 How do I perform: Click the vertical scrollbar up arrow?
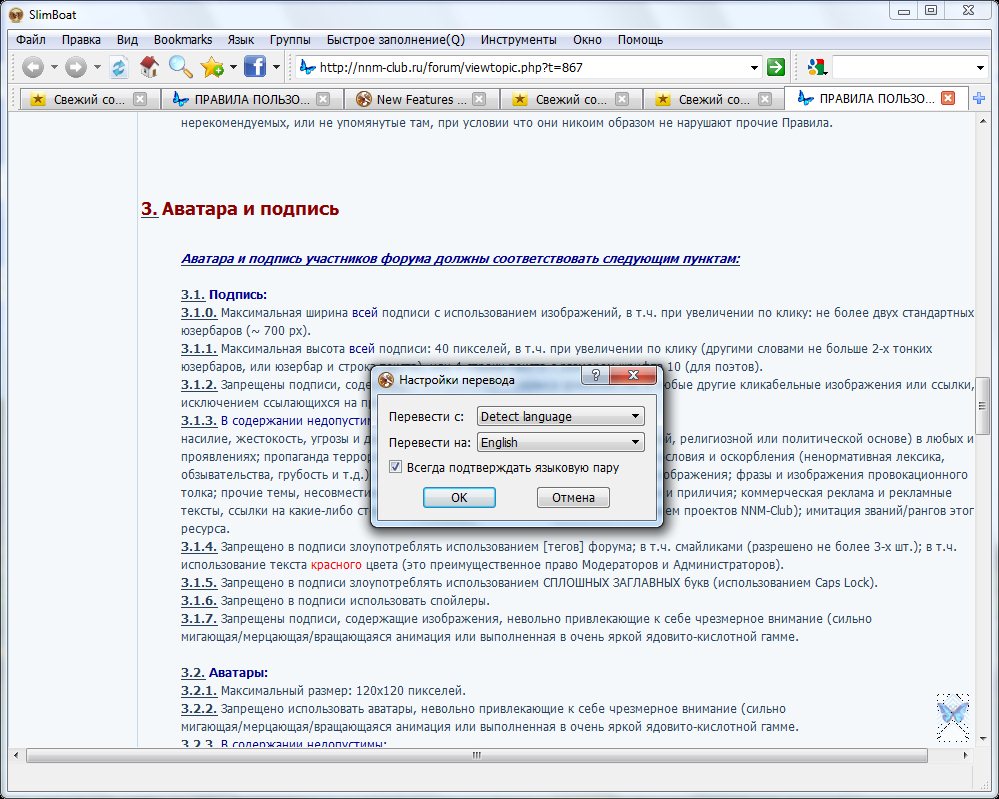pos(982,119)
